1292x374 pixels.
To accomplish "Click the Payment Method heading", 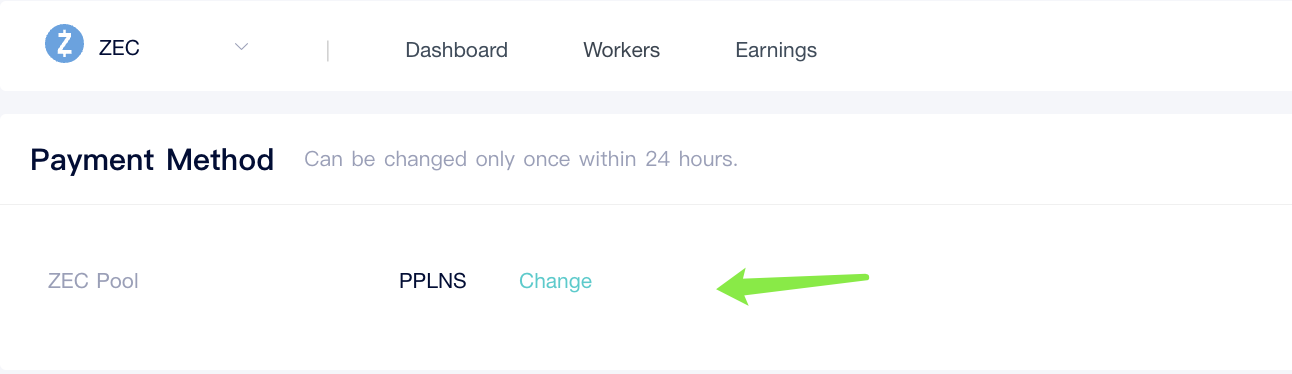I will tap(152, 160).
